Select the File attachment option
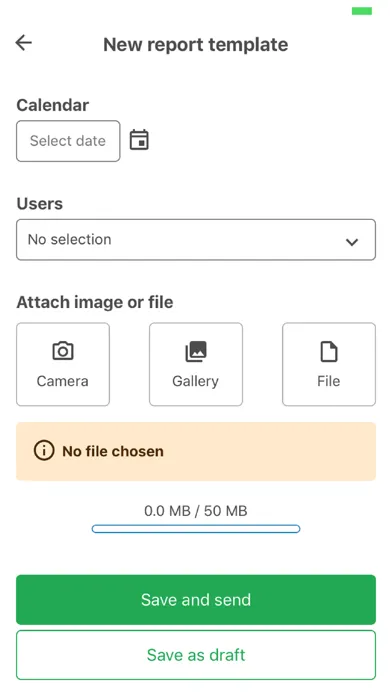The height and width of the screenshot is (696, 392). (x=329, y=364)
